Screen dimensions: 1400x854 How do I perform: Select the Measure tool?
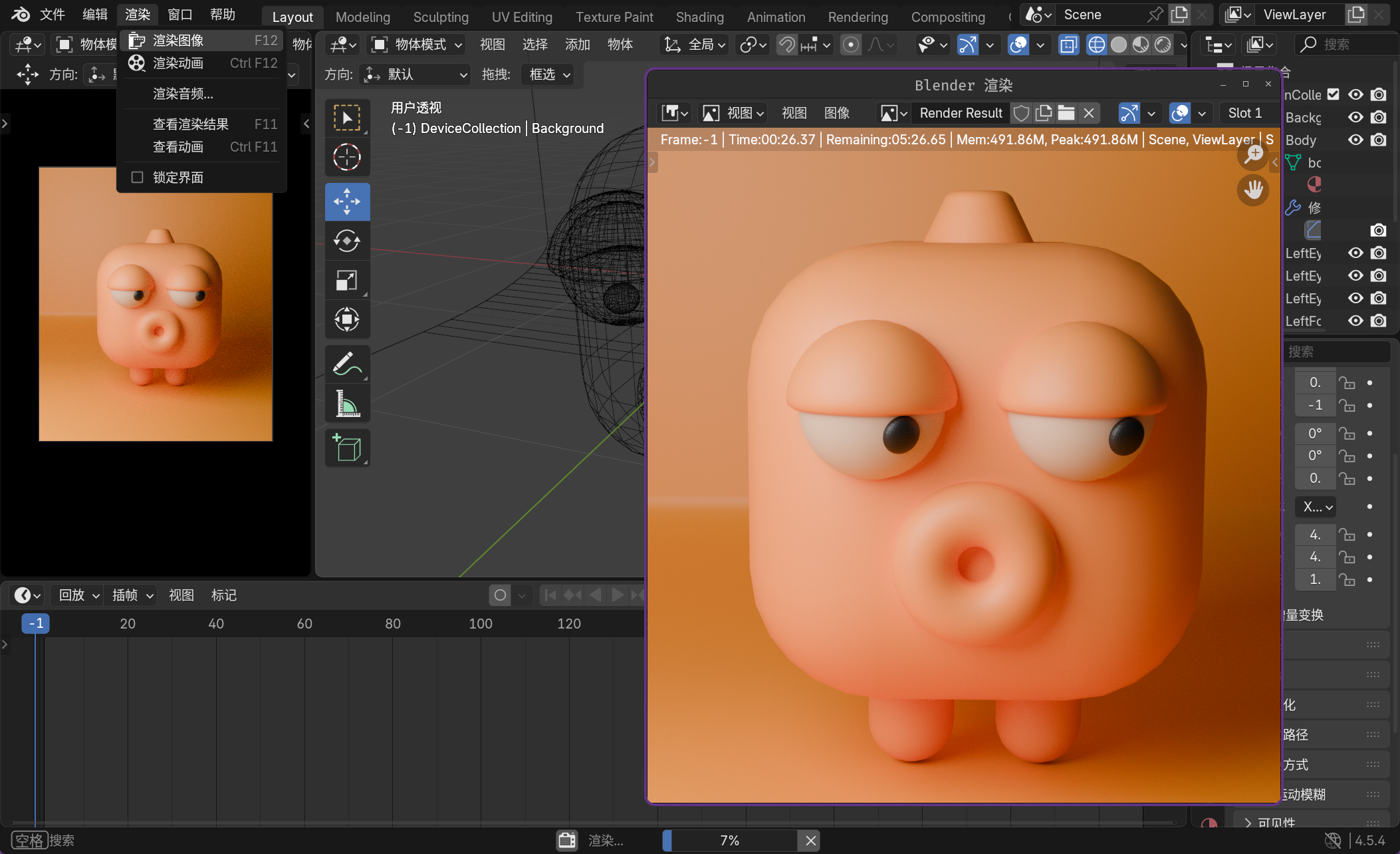coord(346,404)
